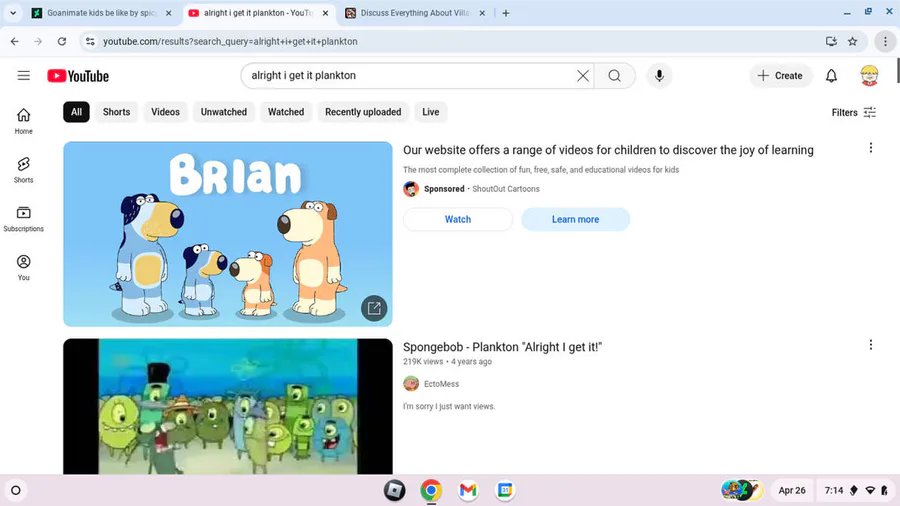Open the Roblox app in shelf

click(394, 491)
